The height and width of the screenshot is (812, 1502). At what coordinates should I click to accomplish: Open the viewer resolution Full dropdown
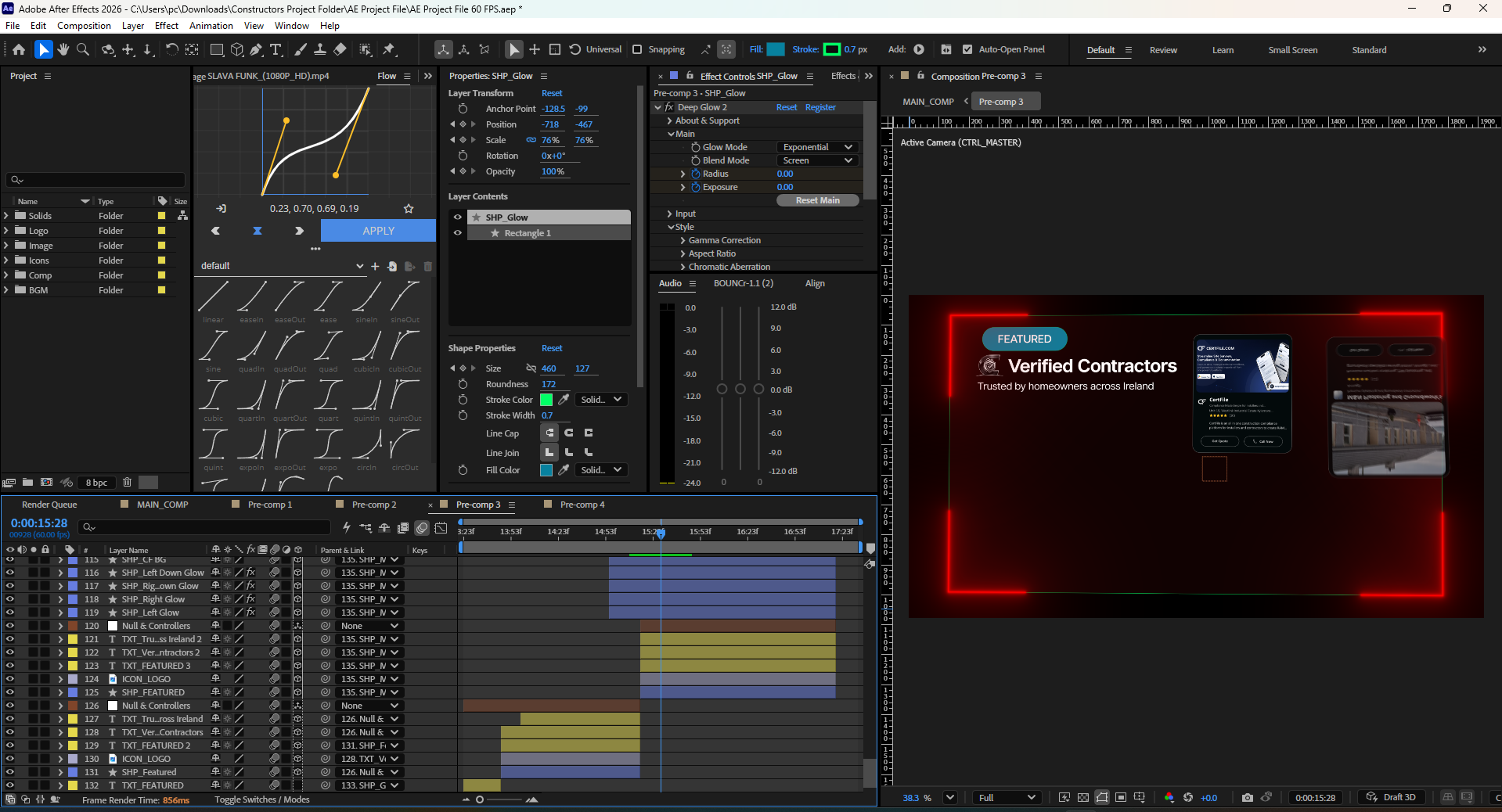[x=1007, y=798]
